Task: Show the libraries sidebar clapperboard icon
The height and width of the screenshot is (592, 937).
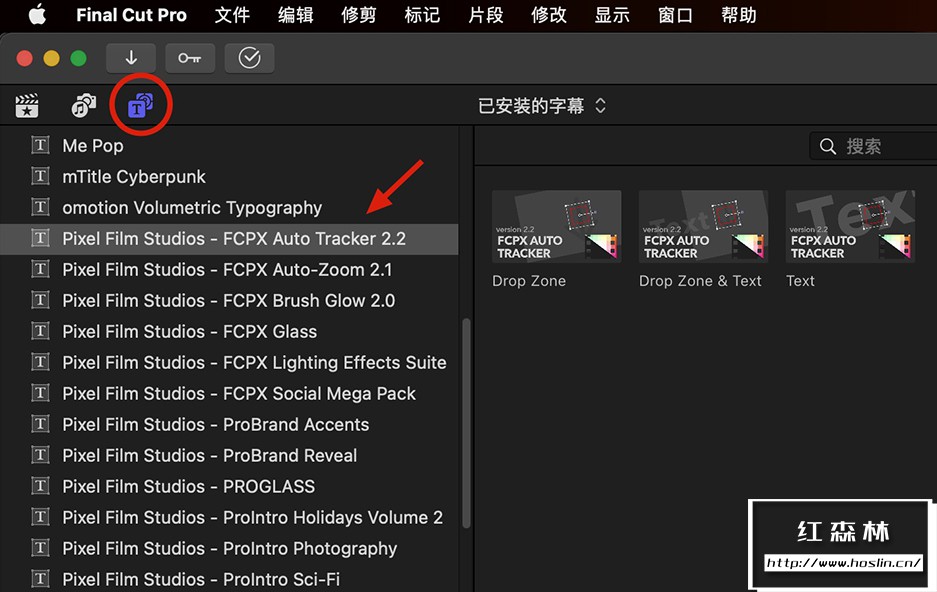Action: [27, 105]
